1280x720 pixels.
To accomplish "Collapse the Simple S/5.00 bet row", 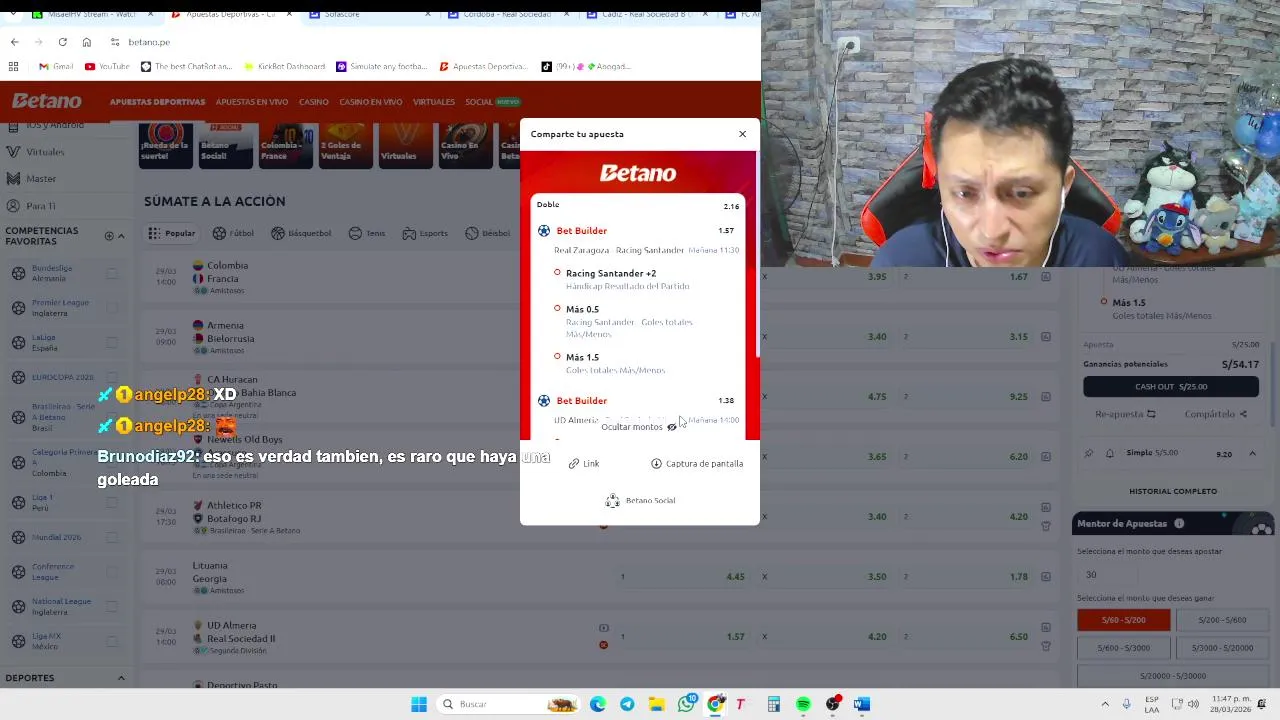I will pyautogui.click(x=1252, y=454).
